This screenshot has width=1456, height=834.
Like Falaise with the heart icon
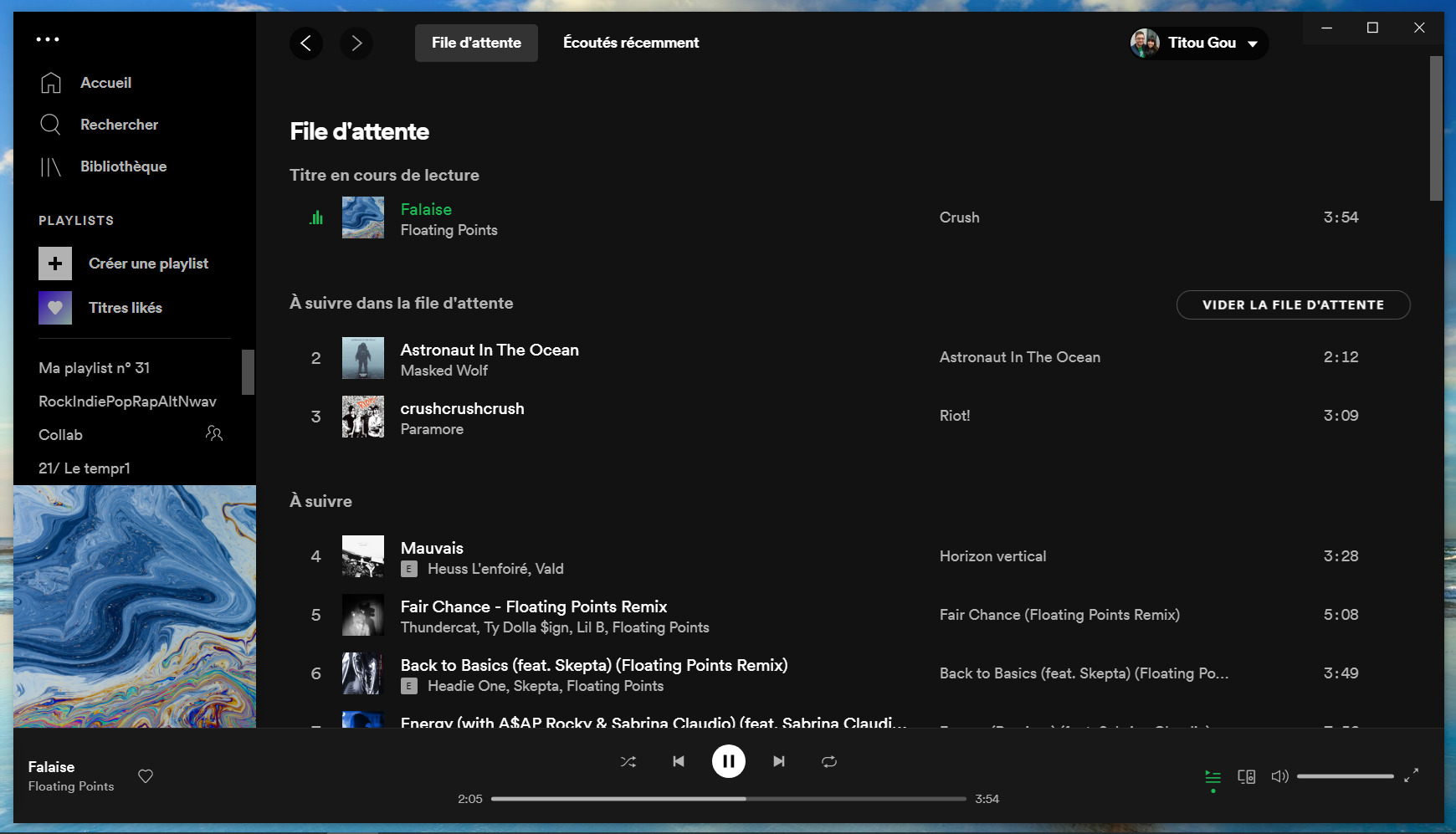click(x=146, y=776)
